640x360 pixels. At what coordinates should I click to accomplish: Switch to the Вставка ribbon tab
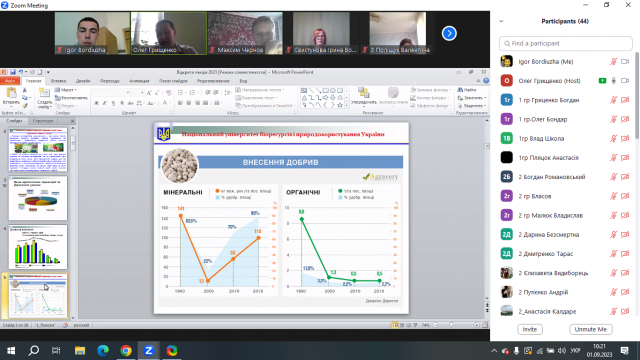58,81
